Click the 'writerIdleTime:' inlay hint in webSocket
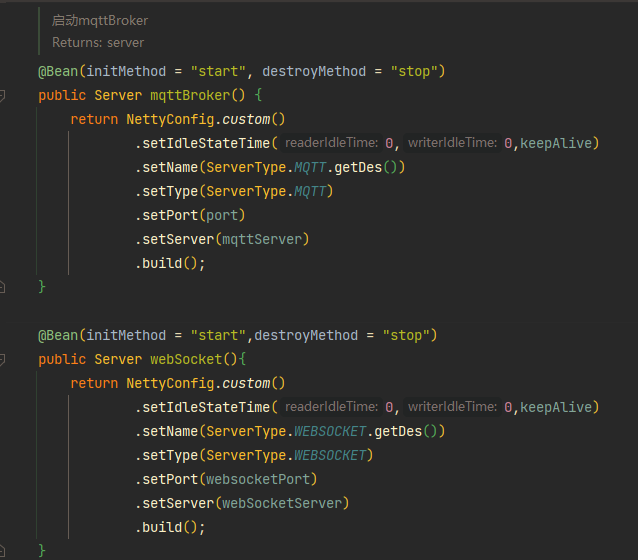This screenshot has height=560, width=638. [x=452, y=407]
